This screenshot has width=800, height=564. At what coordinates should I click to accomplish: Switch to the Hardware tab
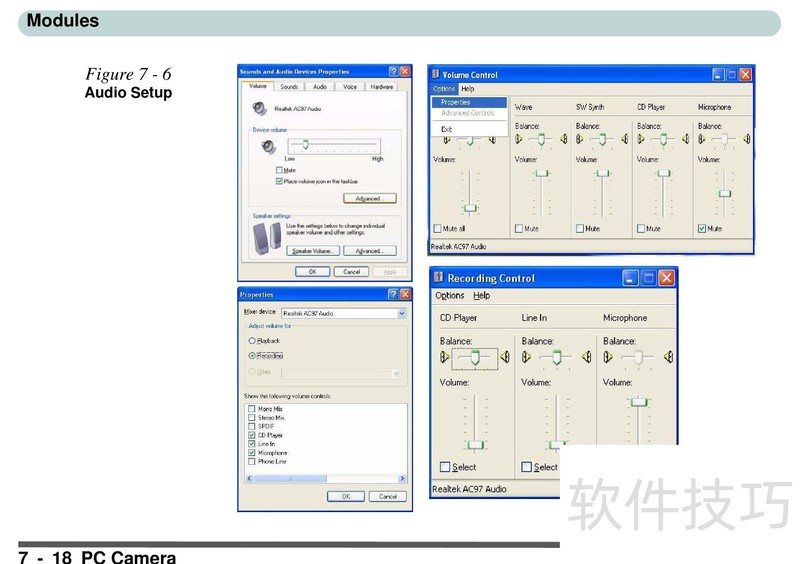pos(381,87)
